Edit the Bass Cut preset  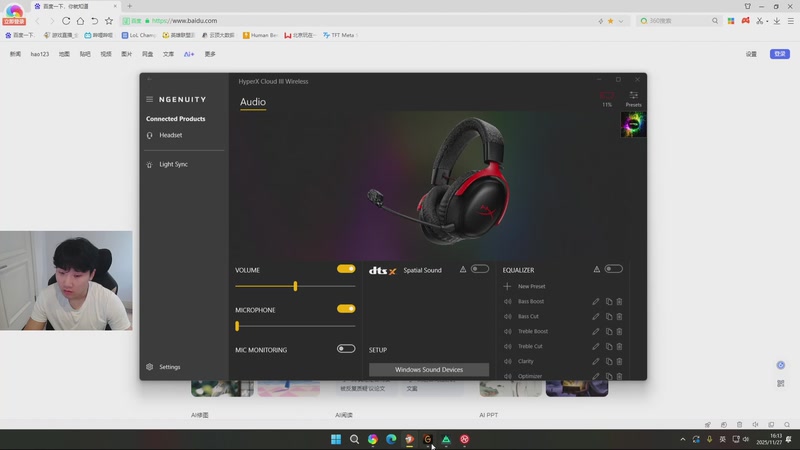(x=595, y=316)
